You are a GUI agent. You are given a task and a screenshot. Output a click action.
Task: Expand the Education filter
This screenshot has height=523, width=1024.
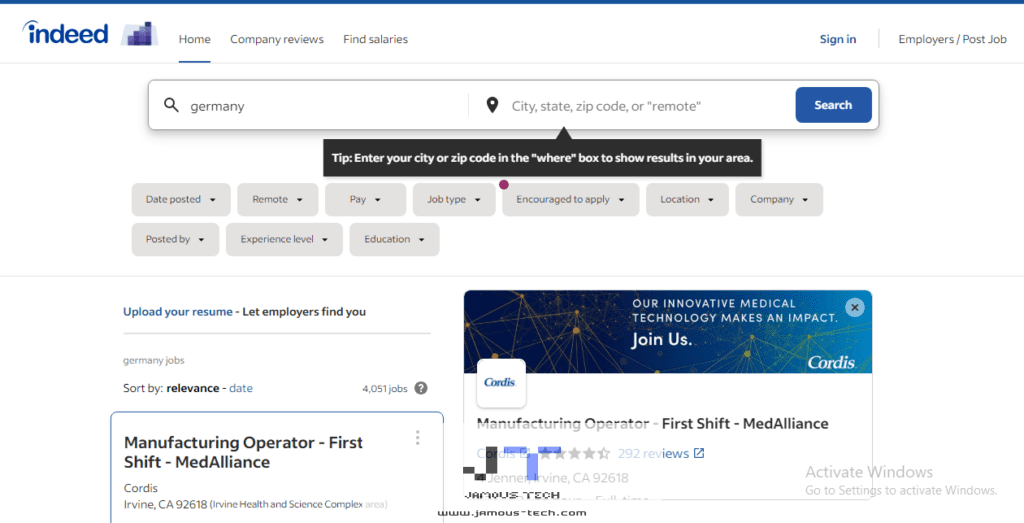click(x=394, y=240)
